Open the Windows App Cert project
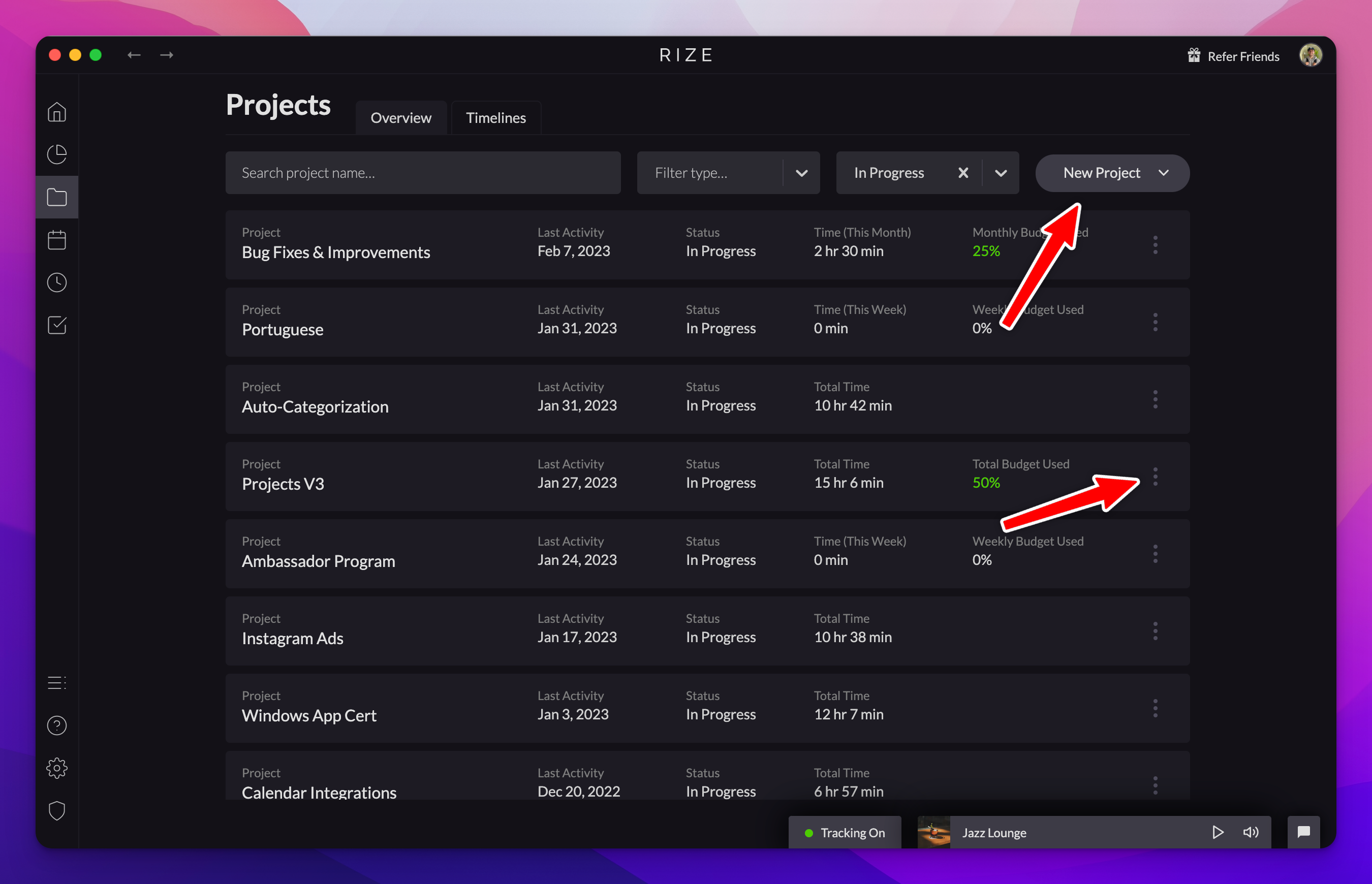The image size is (1372, 884). click(309, 716)
